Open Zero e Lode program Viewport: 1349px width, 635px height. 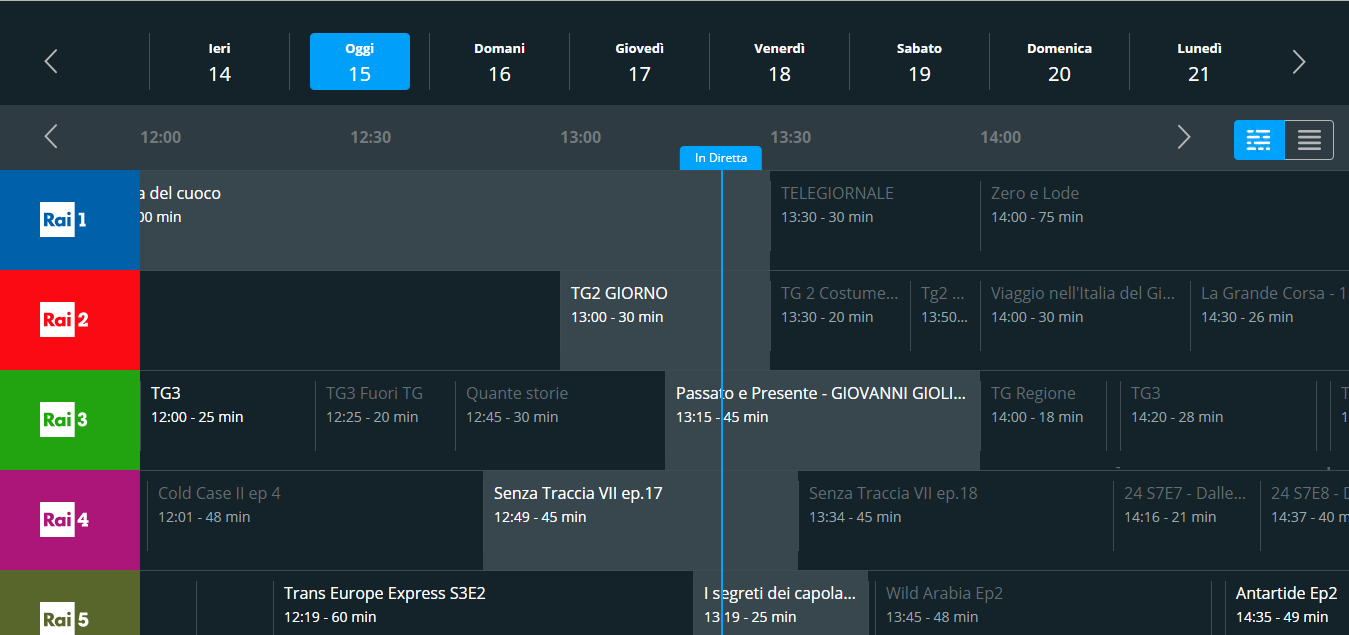click(1164, 220)
